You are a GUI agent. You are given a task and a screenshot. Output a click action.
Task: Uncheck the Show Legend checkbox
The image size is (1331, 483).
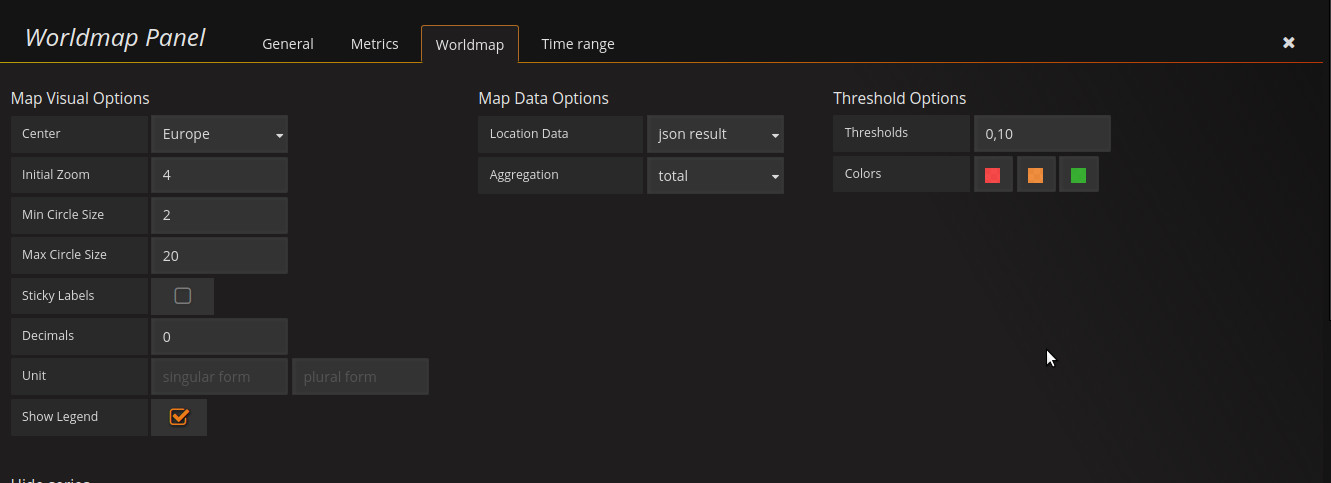(179, 417)
